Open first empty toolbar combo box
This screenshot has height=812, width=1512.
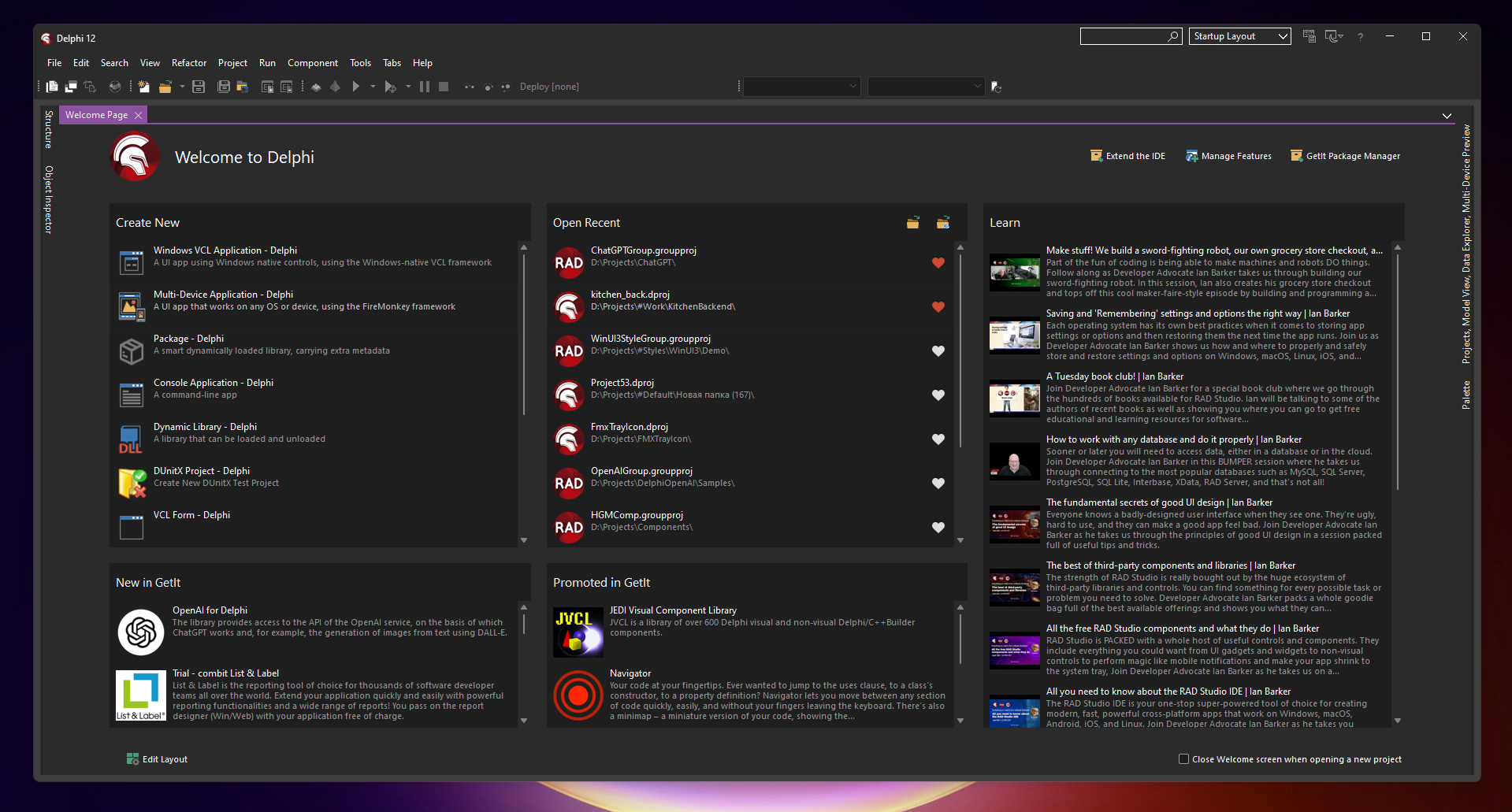(x=802, y=87)
